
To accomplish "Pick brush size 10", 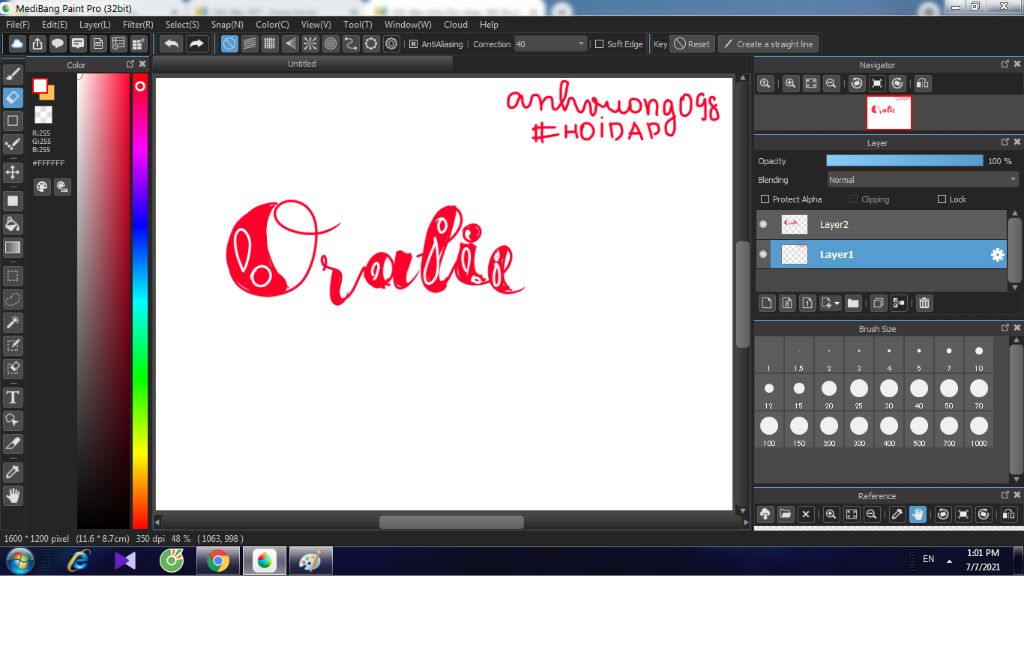I will (x=978, y=356).
